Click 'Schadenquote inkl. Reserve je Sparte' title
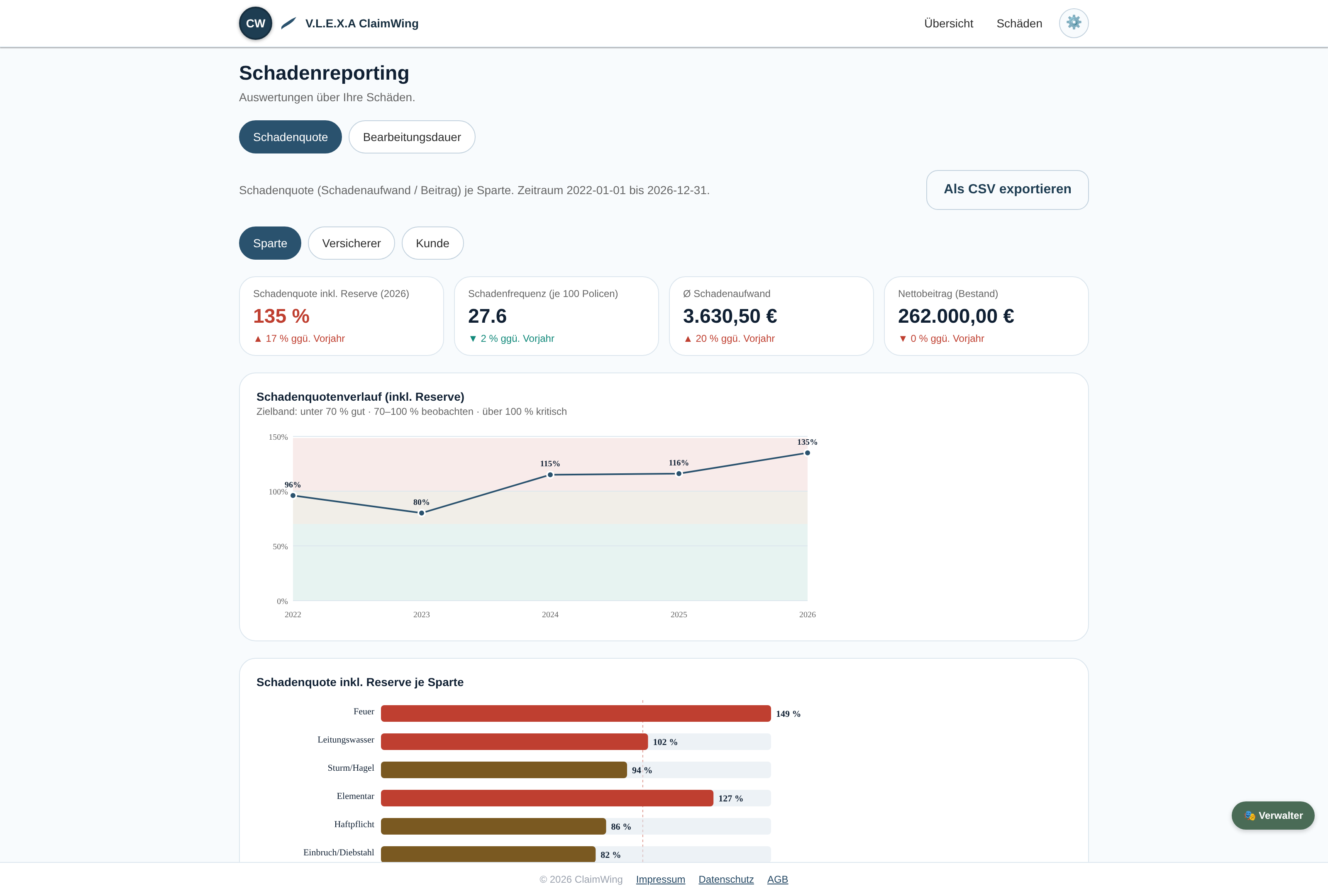Image resolution: width=1328 pixels, height=896 pixels. pos(359,682)
